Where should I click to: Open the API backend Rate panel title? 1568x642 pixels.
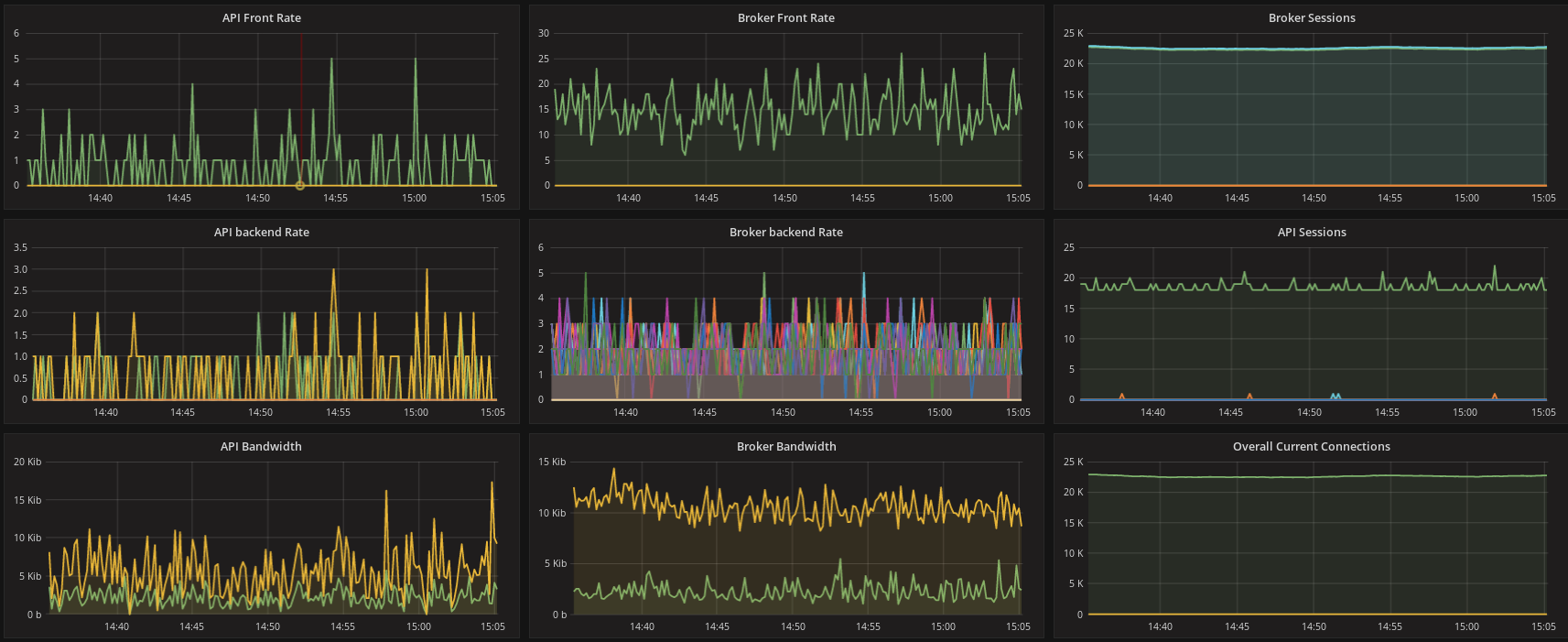click(262, 233)
